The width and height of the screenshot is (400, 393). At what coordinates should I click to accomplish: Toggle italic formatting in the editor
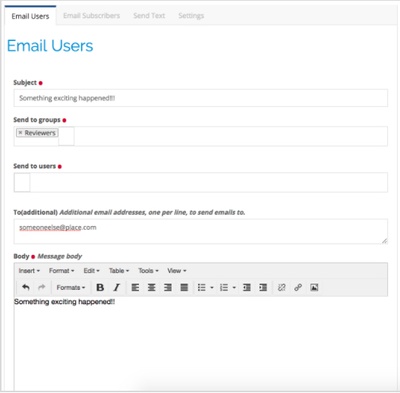[116, 287]
